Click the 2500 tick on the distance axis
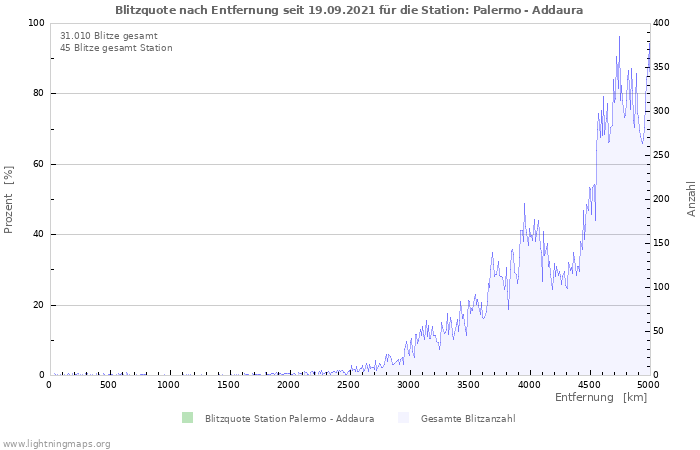The width and height of the screenshot is (700, 450). [348, 384]
